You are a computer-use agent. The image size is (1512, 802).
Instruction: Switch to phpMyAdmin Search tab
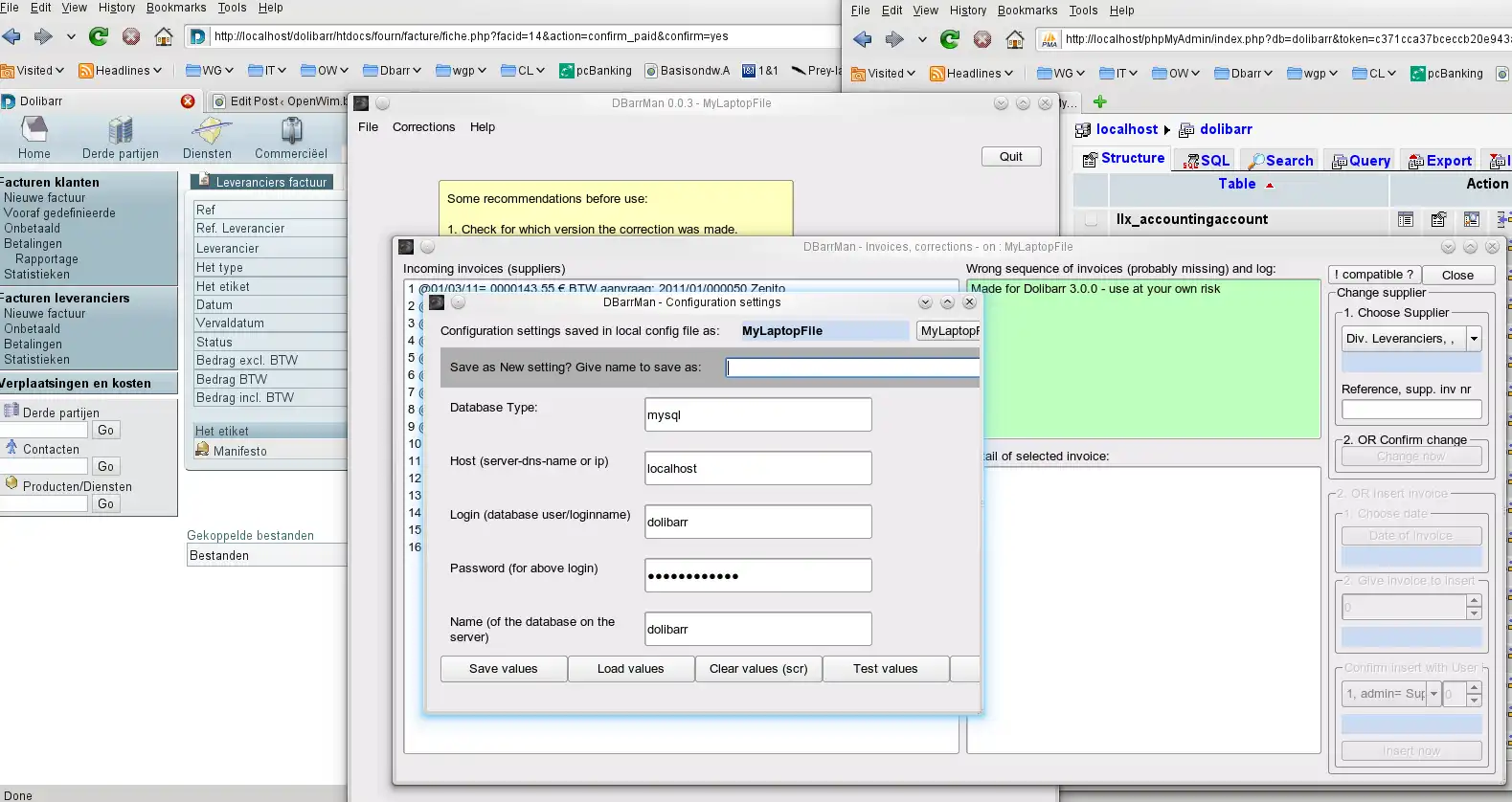coord(1280,161)
